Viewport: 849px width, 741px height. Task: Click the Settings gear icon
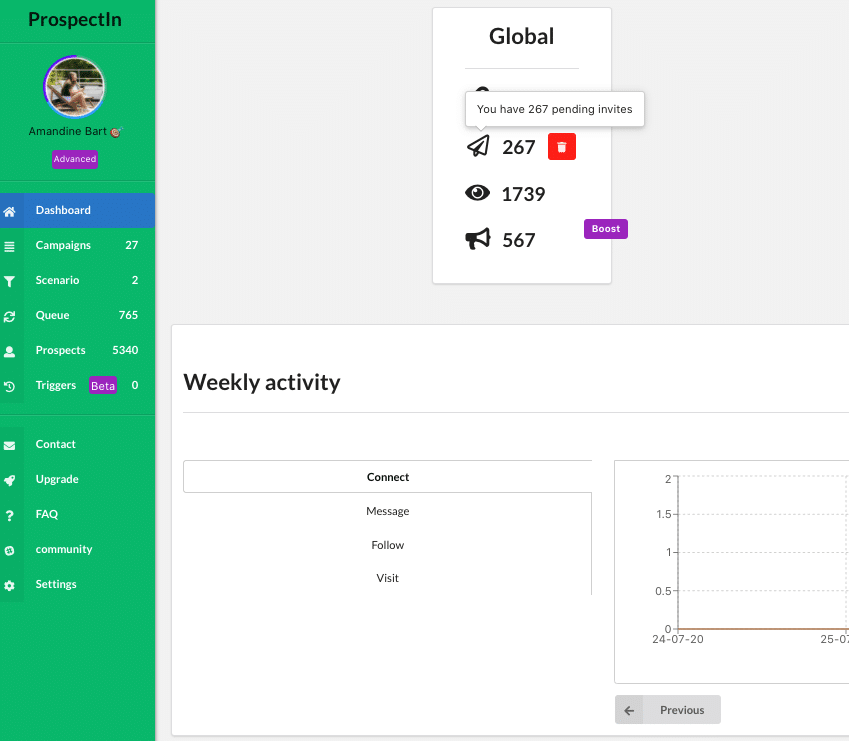point(9,586)
